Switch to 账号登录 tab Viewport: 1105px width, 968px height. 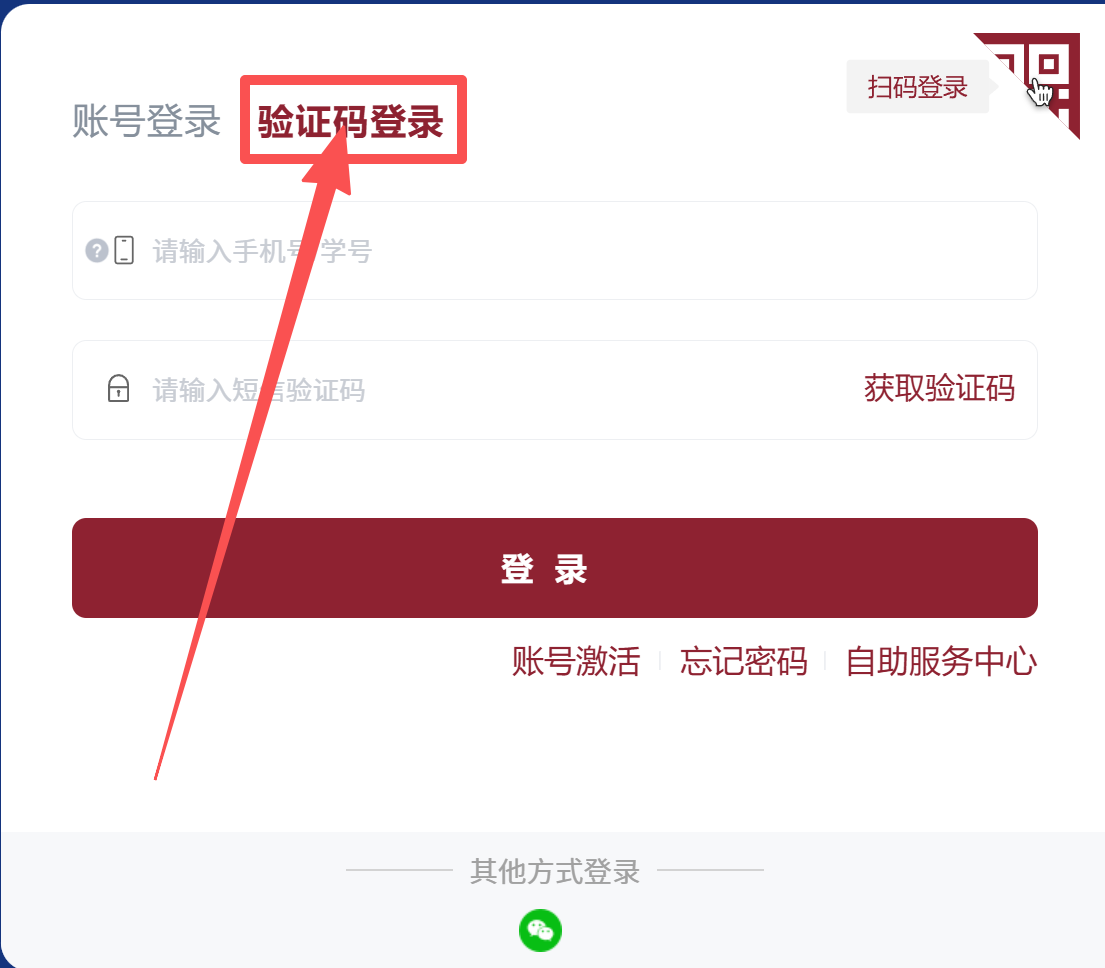pyautogui.click(x=147, y=120)
